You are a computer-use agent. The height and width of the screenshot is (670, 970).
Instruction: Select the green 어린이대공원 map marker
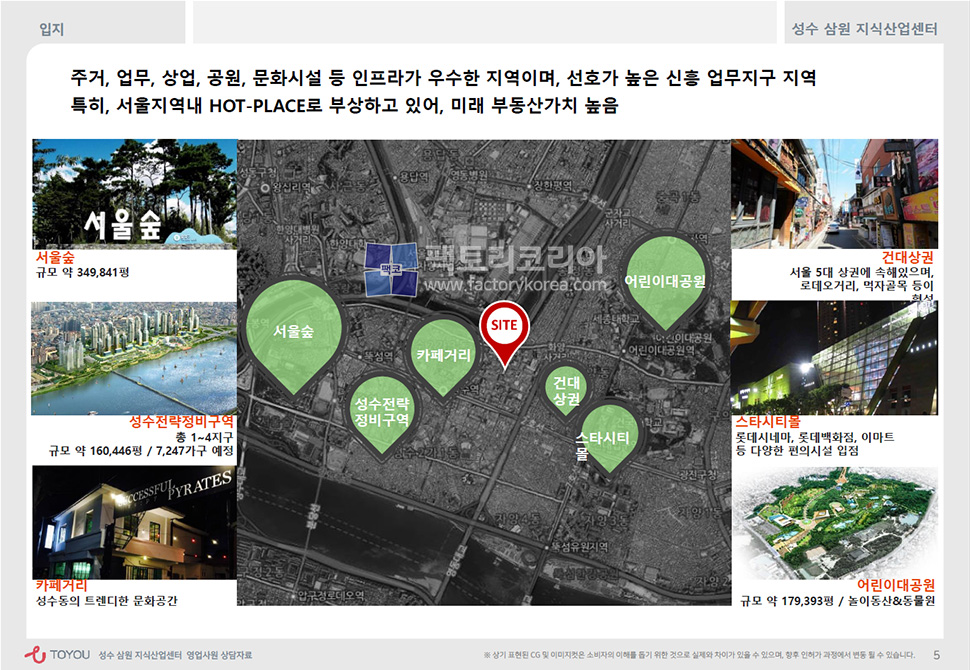pyautogui.click(x=665, y=283)
